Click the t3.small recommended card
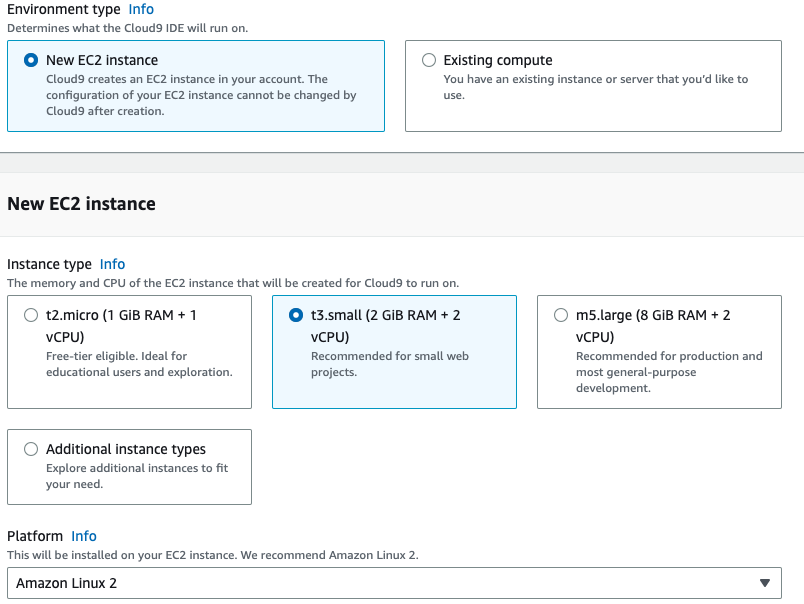The width and height of the screenshot is (804, 604). point(394,352)
